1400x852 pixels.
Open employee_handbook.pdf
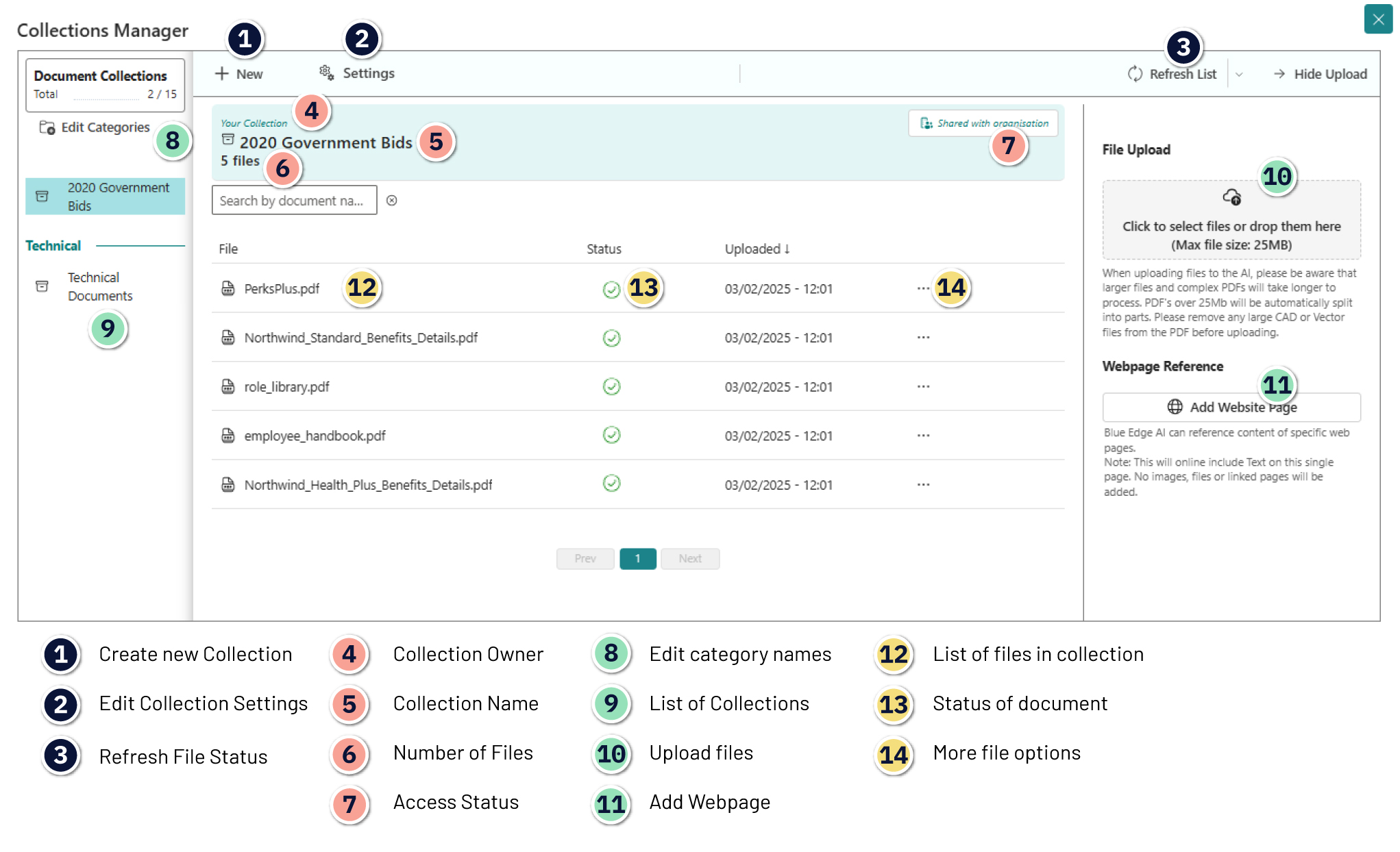click(315, 436)
